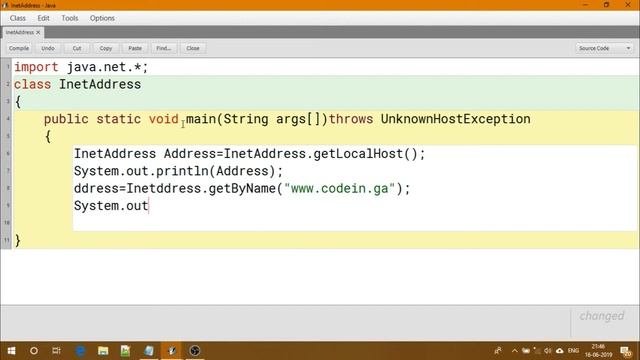Viewport: 640px width, 360px height.
Task: Click the taskbar clock and date
Action: [598, 351]
